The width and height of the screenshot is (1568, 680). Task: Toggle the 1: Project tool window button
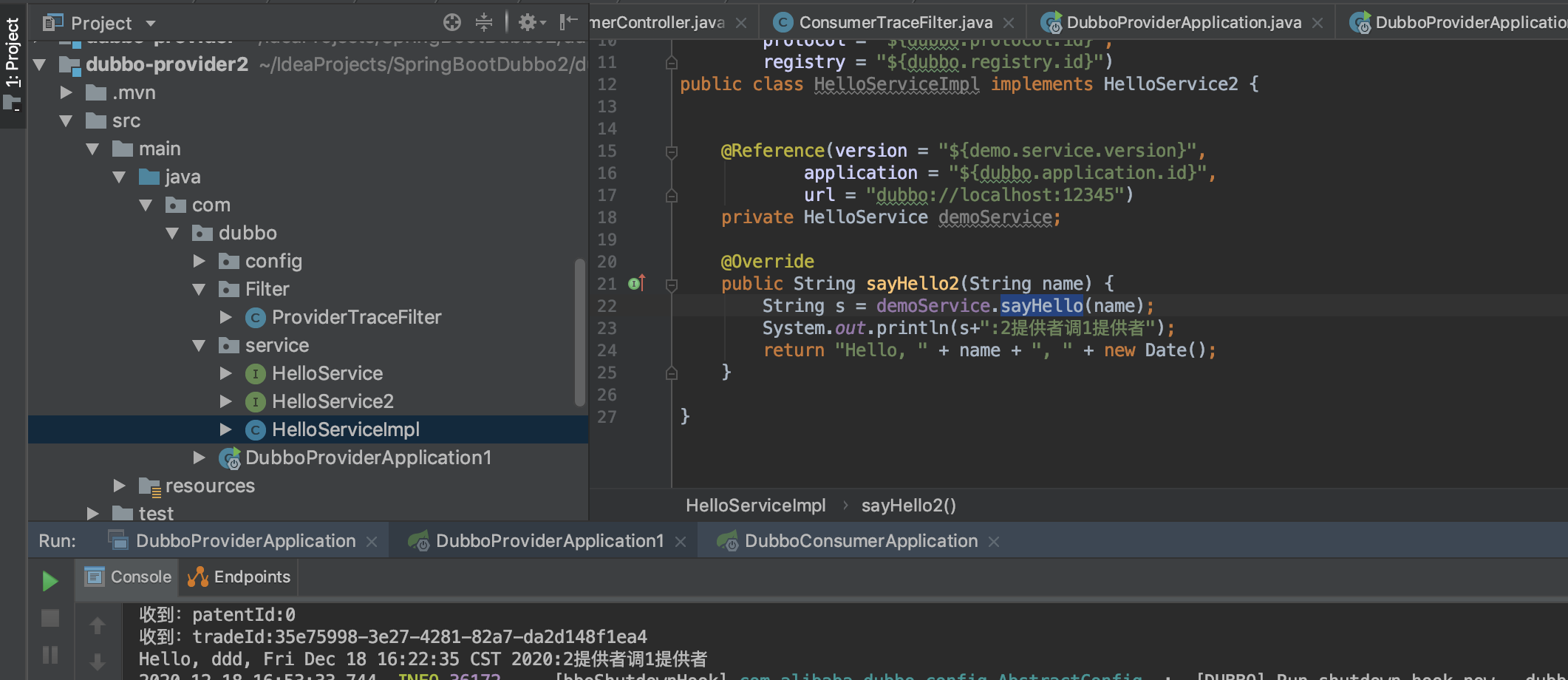click(x=13, y=64)
